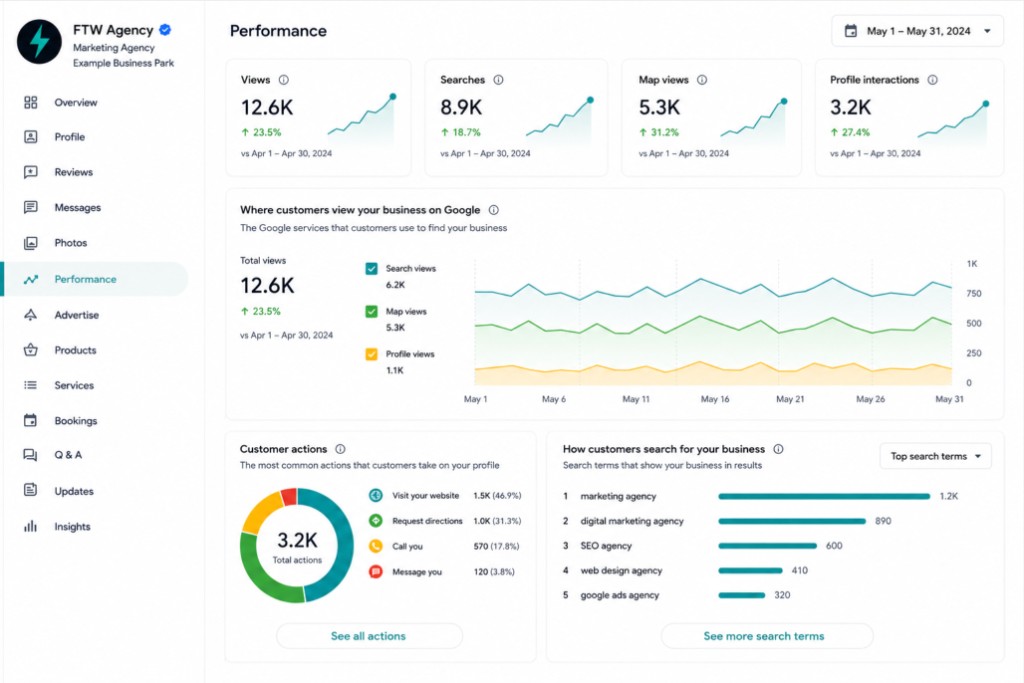Click the Searches 8.9K card sparkline
Viewport: 1024px width, 683px height.
point(560,121)
